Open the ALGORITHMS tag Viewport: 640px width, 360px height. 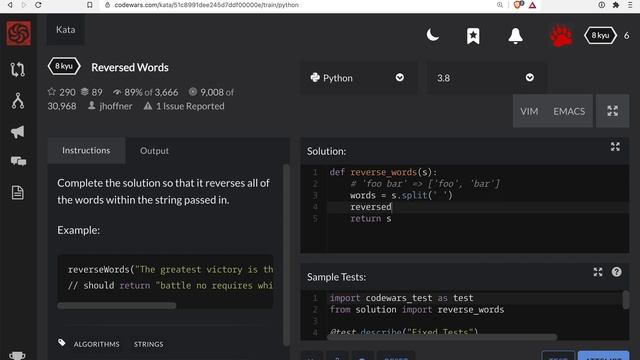tap(97, 344)
